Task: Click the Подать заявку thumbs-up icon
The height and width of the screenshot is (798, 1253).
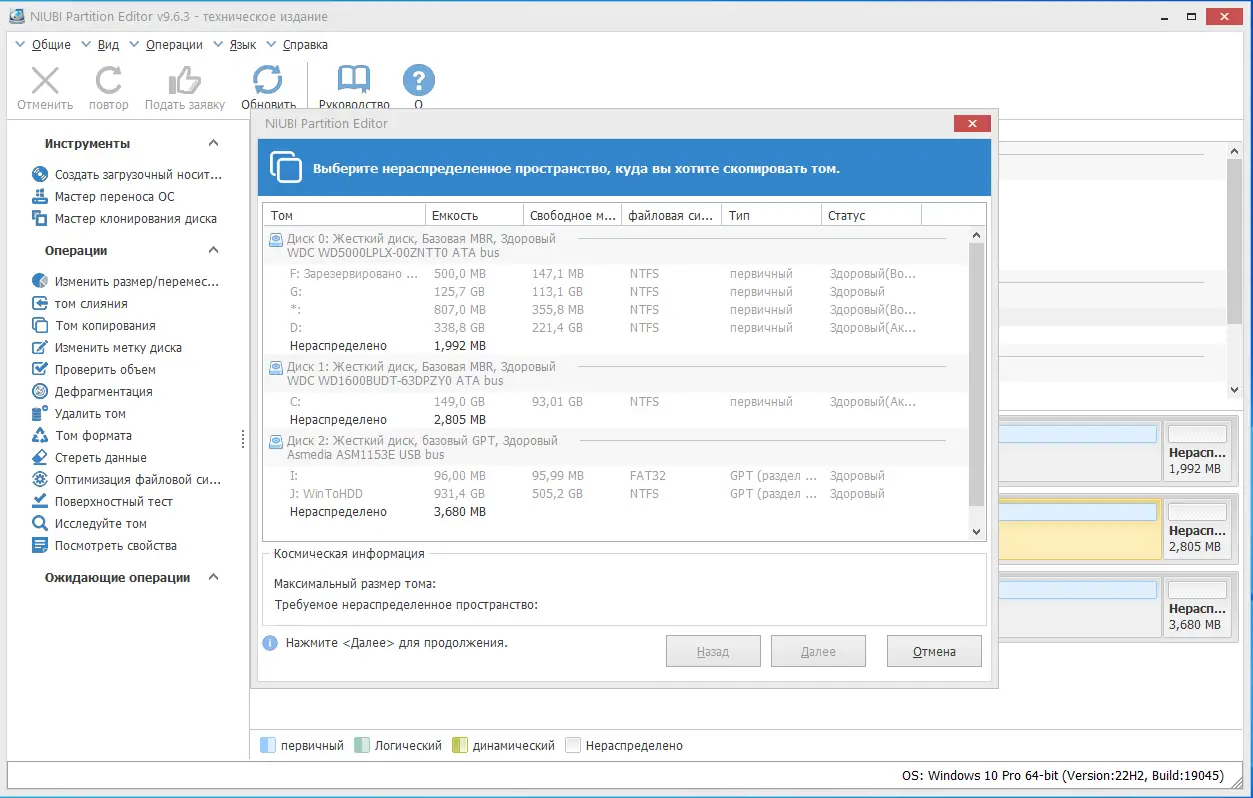Action: pos(185,80)
